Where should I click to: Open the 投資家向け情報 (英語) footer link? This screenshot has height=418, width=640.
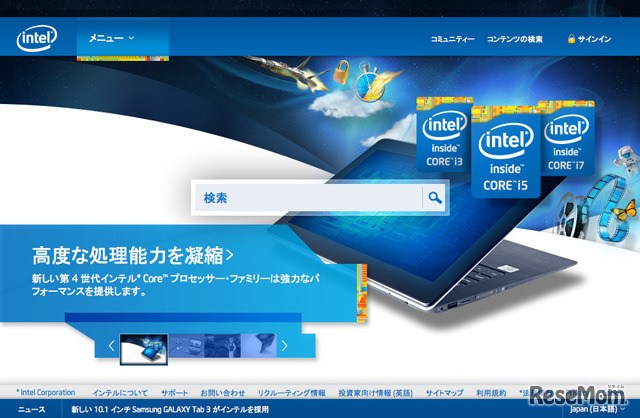[x=376, y=393]
